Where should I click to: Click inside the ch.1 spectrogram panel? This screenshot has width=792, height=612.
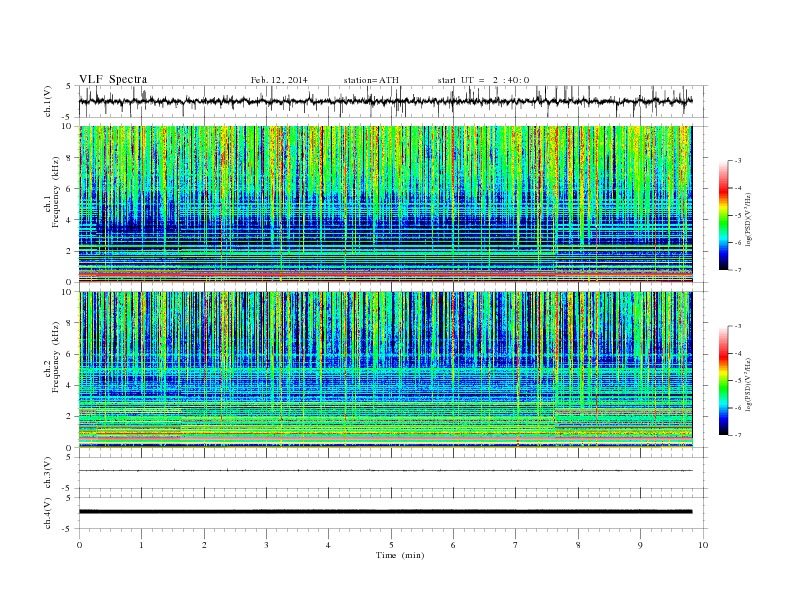coord(385,204)
